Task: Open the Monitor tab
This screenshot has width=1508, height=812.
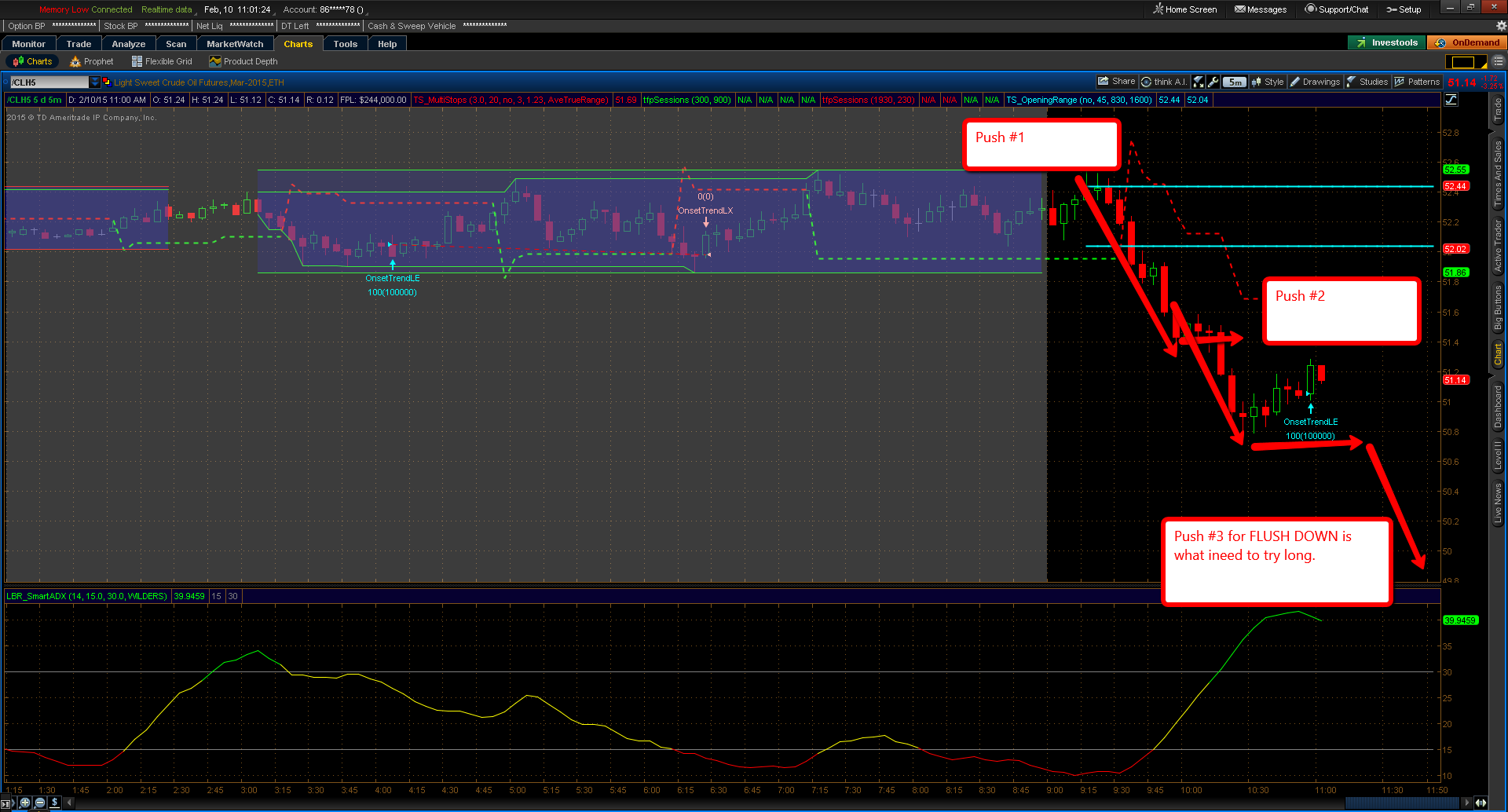Action: 29,44
